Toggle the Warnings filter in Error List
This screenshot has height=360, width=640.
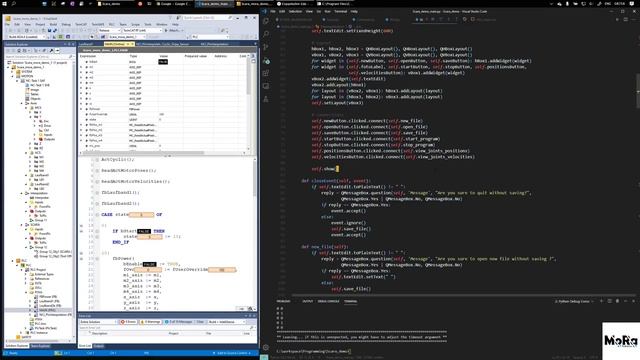(x=150, y=322)
